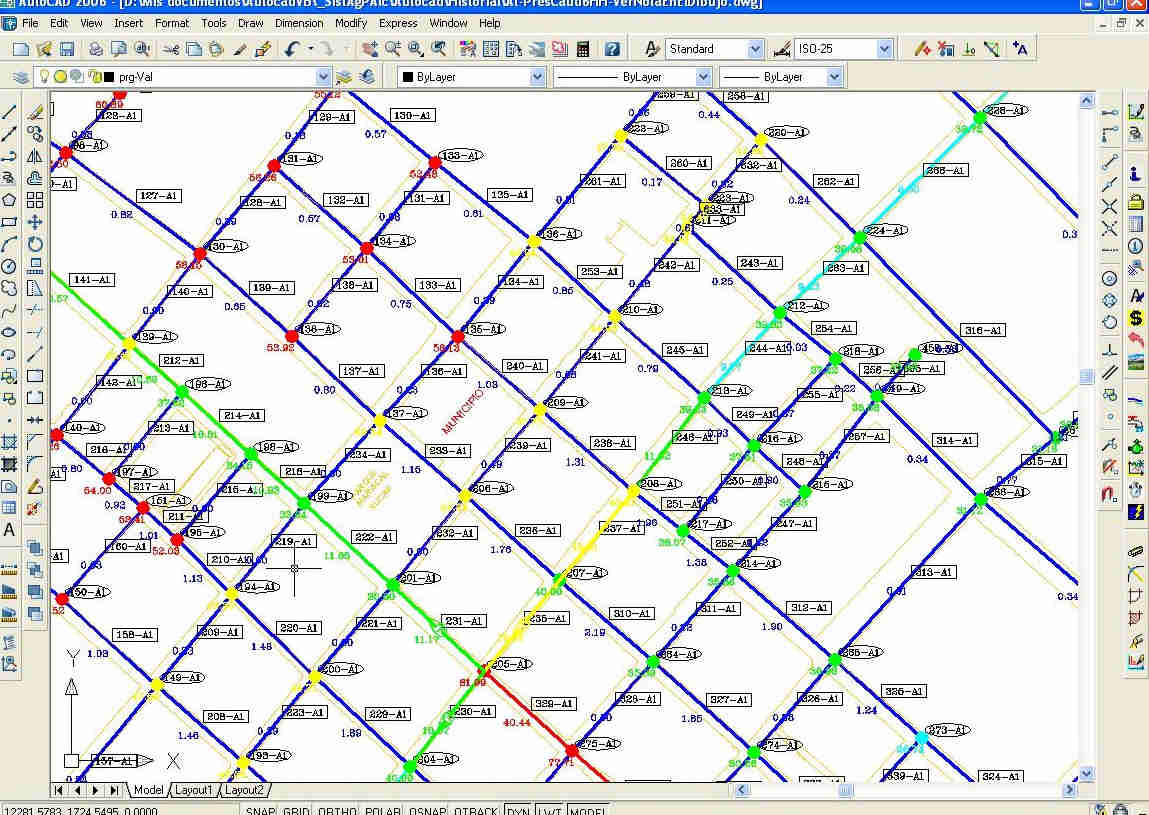Open the Dimension menu
The width and height of the screenshot is (1149, 815).
point(299,23)
